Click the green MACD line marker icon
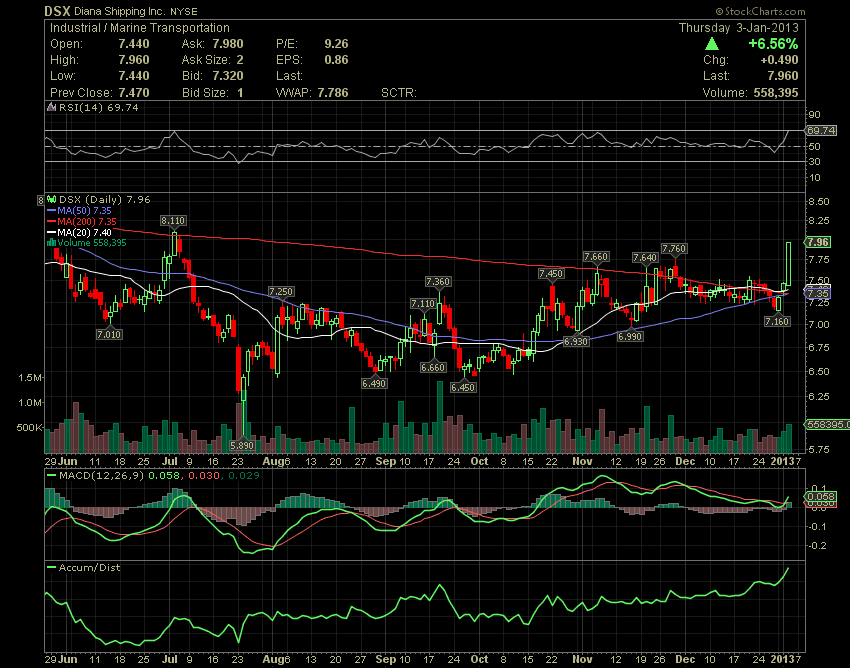The width and height of the screenshot is (850, 668). pos(52,475)
